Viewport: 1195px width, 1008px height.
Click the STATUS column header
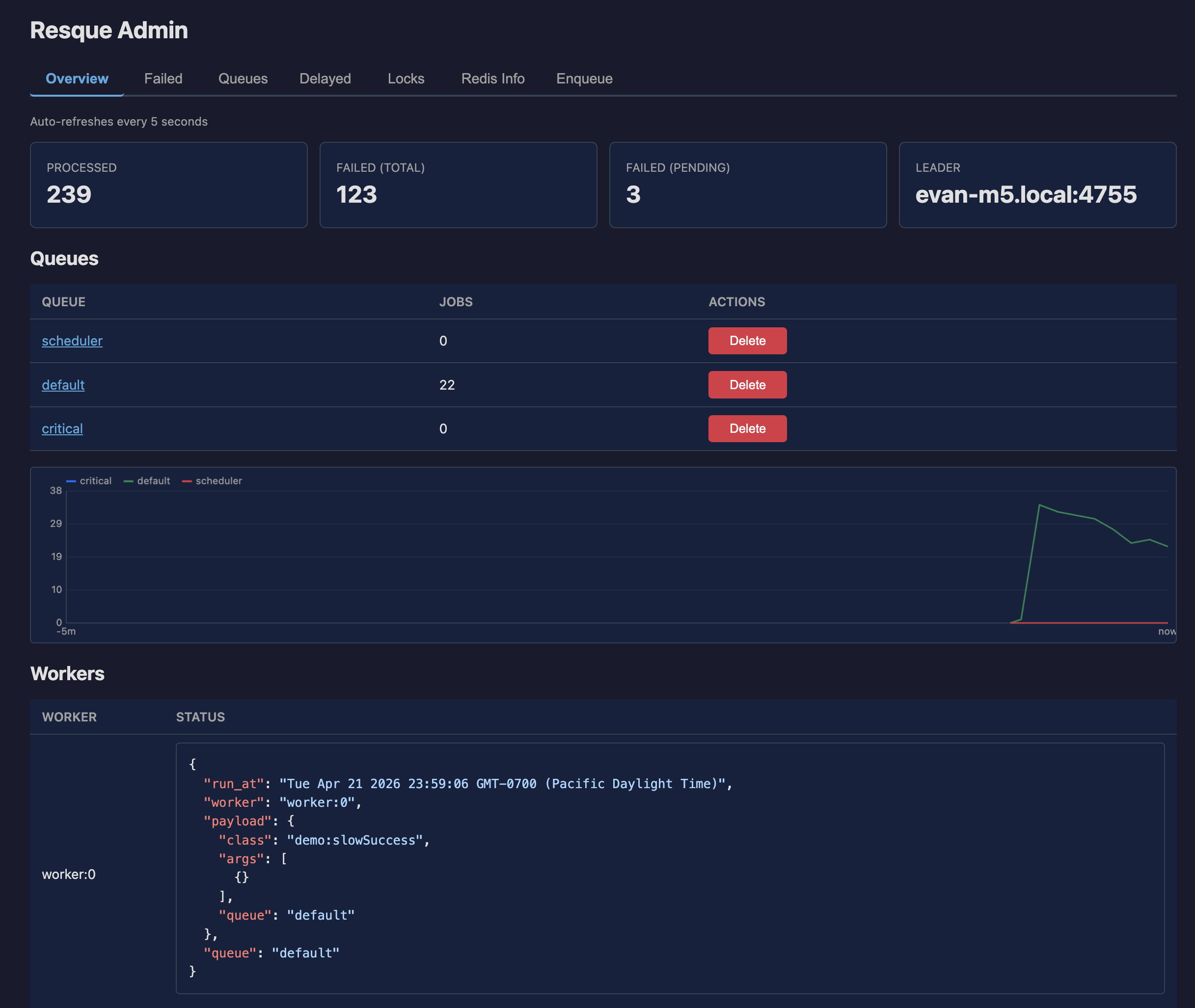200,717
